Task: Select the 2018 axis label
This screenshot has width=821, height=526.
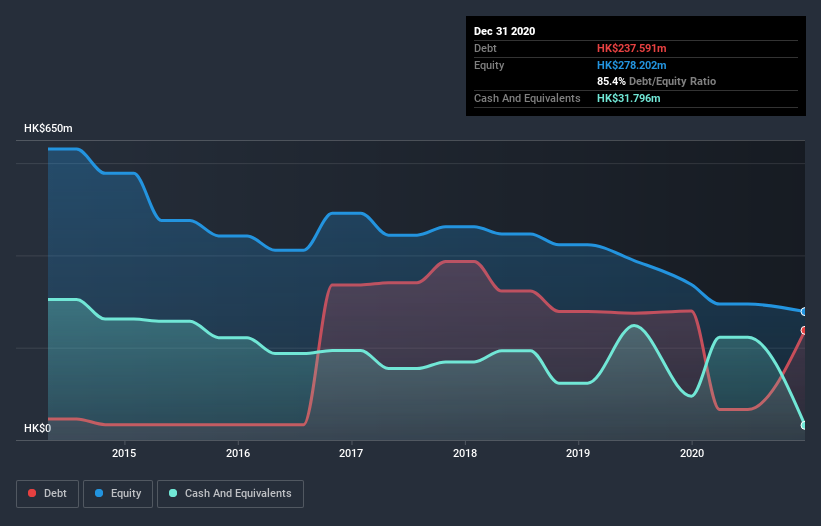Action: 465,453
